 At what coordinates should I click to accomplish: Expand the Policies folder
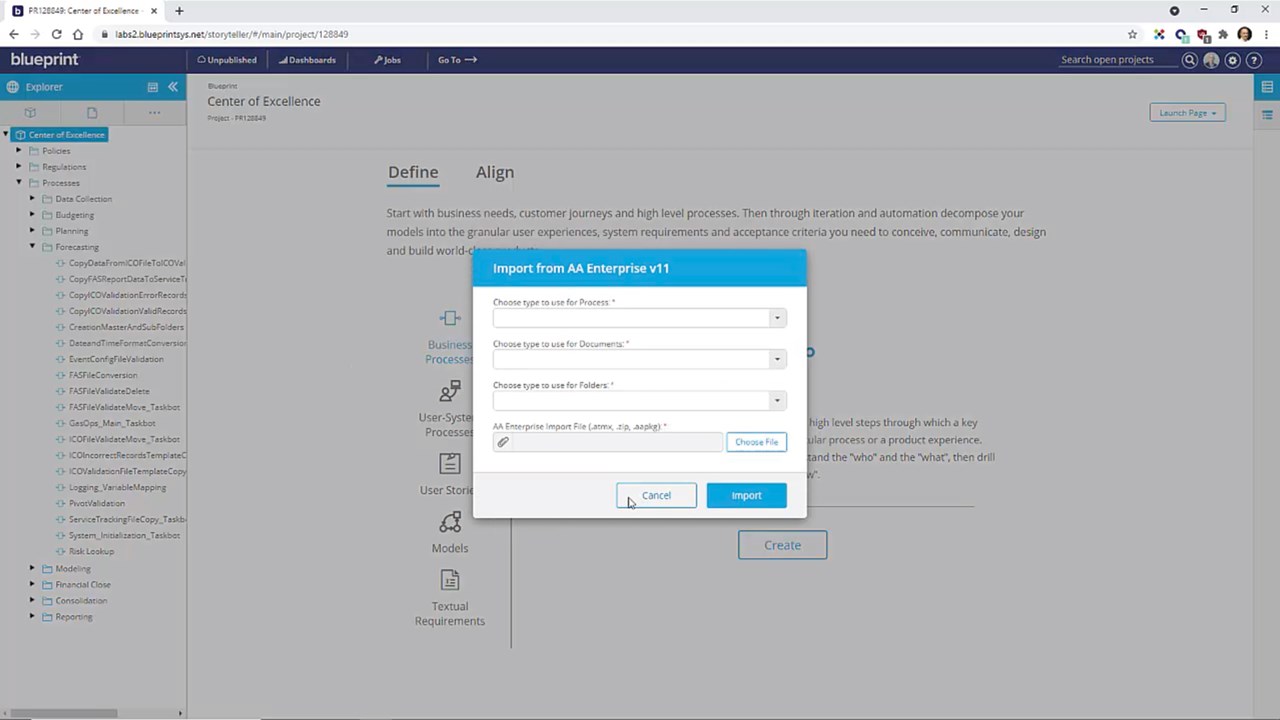(19, 151)
